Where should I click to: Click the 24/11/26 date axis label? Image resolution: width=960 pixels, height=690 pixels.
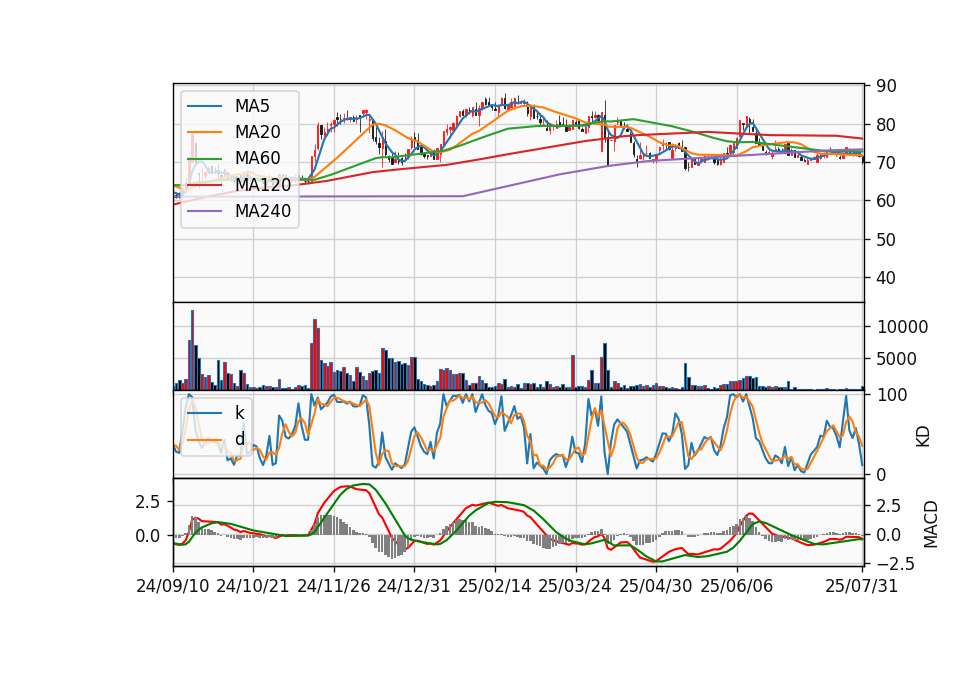334,586
